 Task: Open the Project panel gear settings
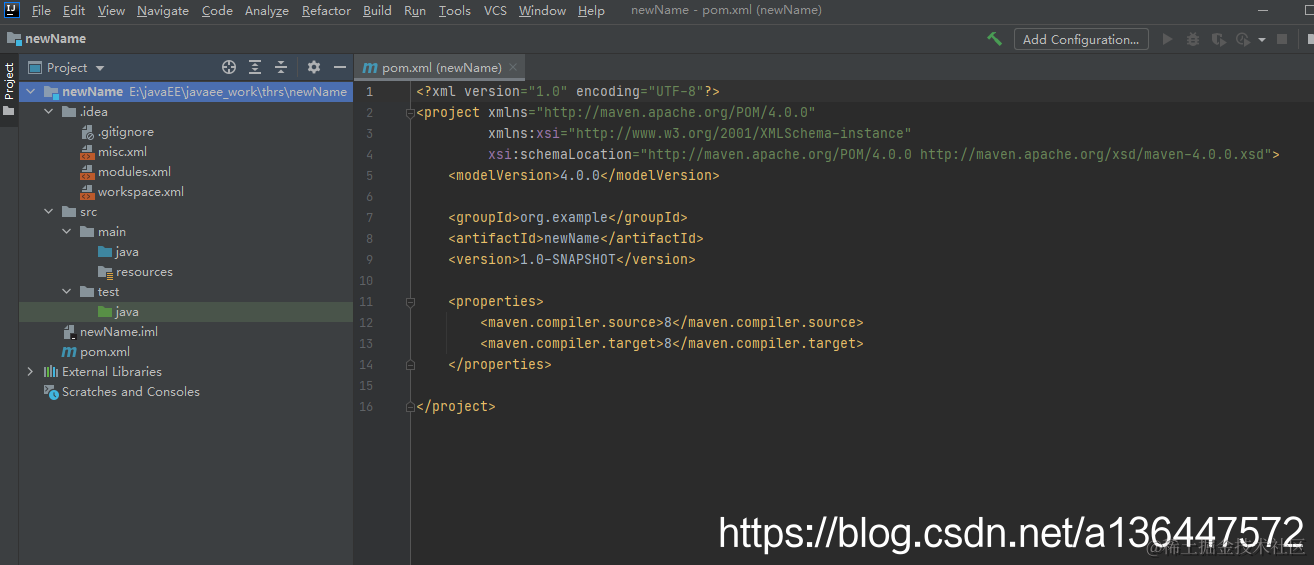point(314,67)
